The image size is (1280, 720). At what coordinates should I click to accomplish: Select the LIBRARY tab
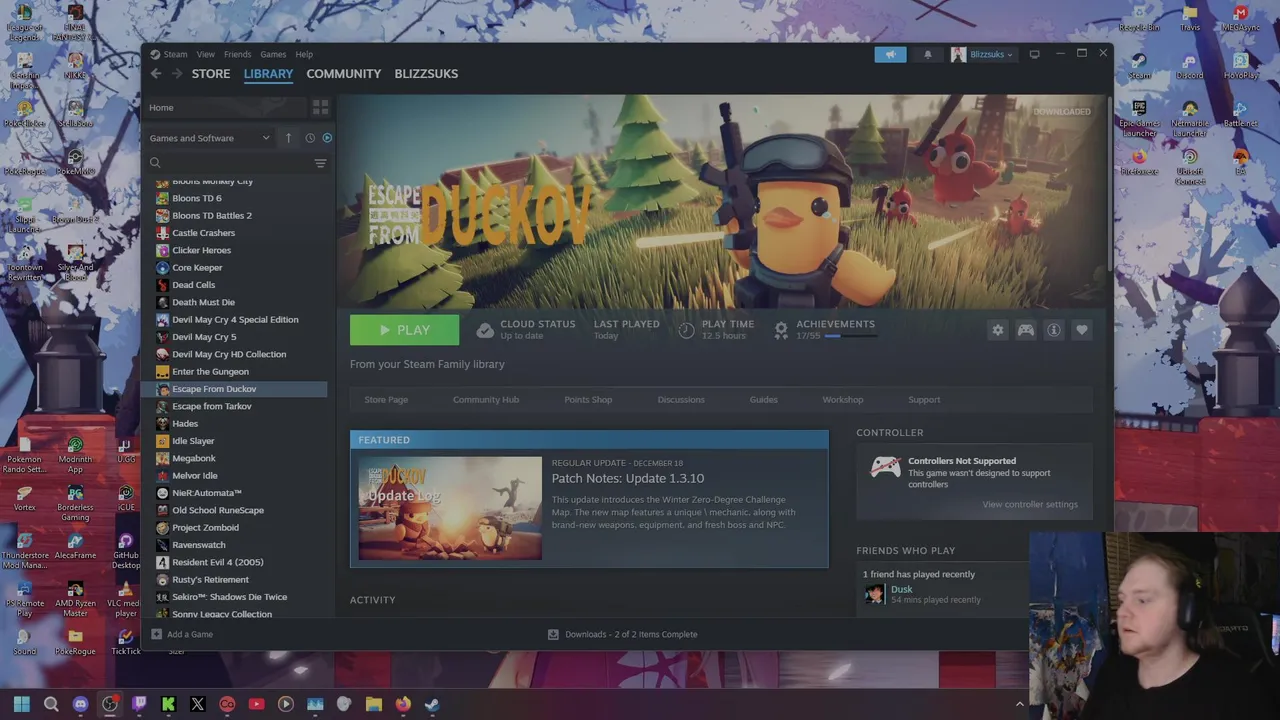268,74
